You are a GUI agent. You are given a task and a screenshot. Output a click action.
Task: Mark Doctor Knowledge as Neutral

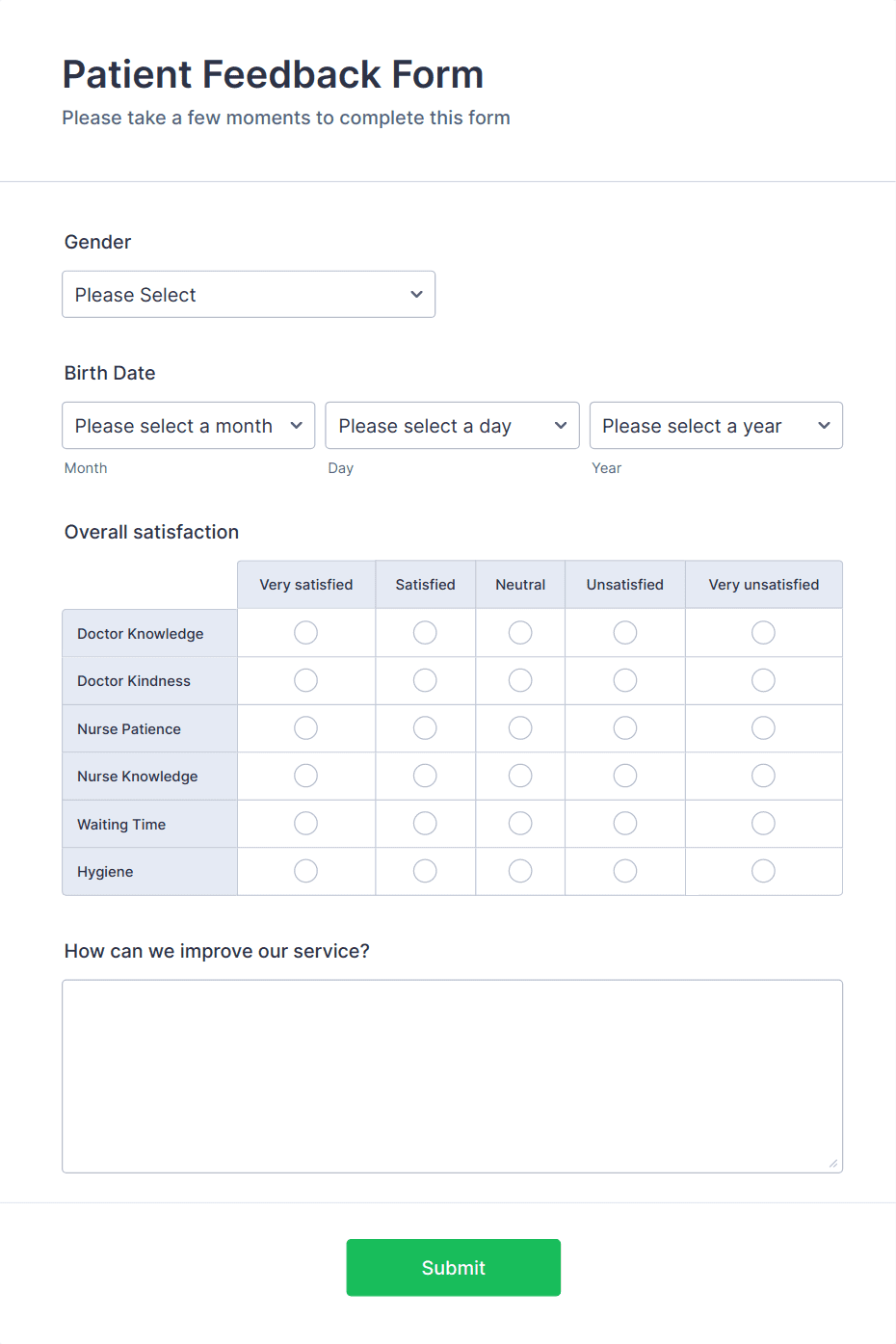pyautogui.click(x=519, y=632)
